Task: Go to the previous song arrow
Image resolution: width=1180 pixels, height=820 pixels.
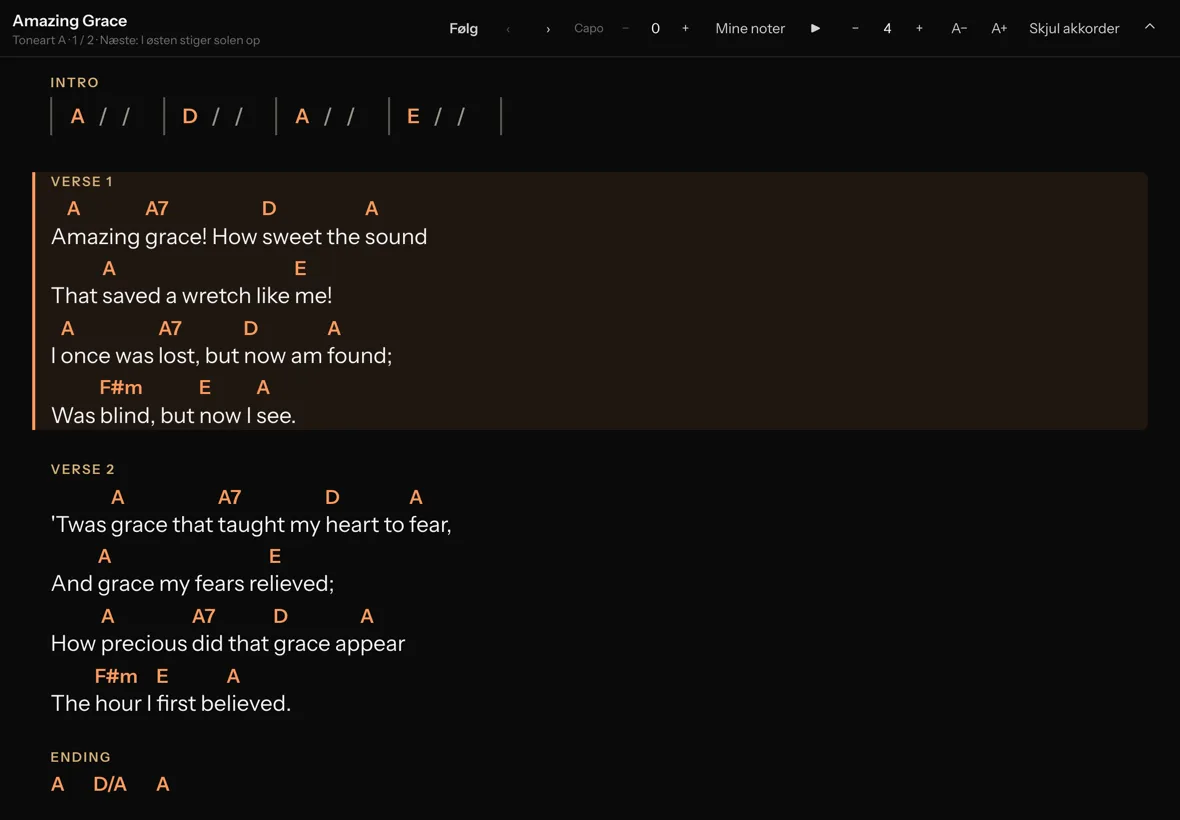Action: click(x=508, y=29)
